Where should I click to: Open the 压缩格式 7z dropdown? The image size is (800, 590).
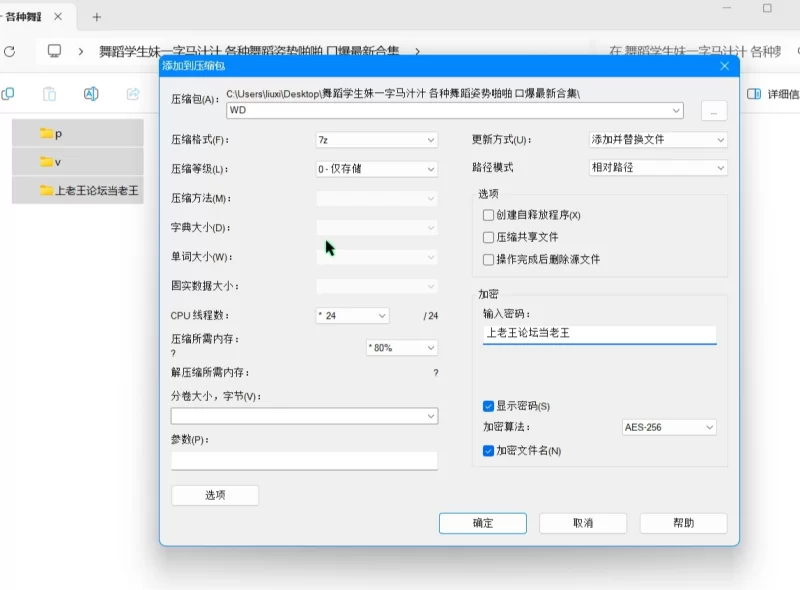coord(376,140)
